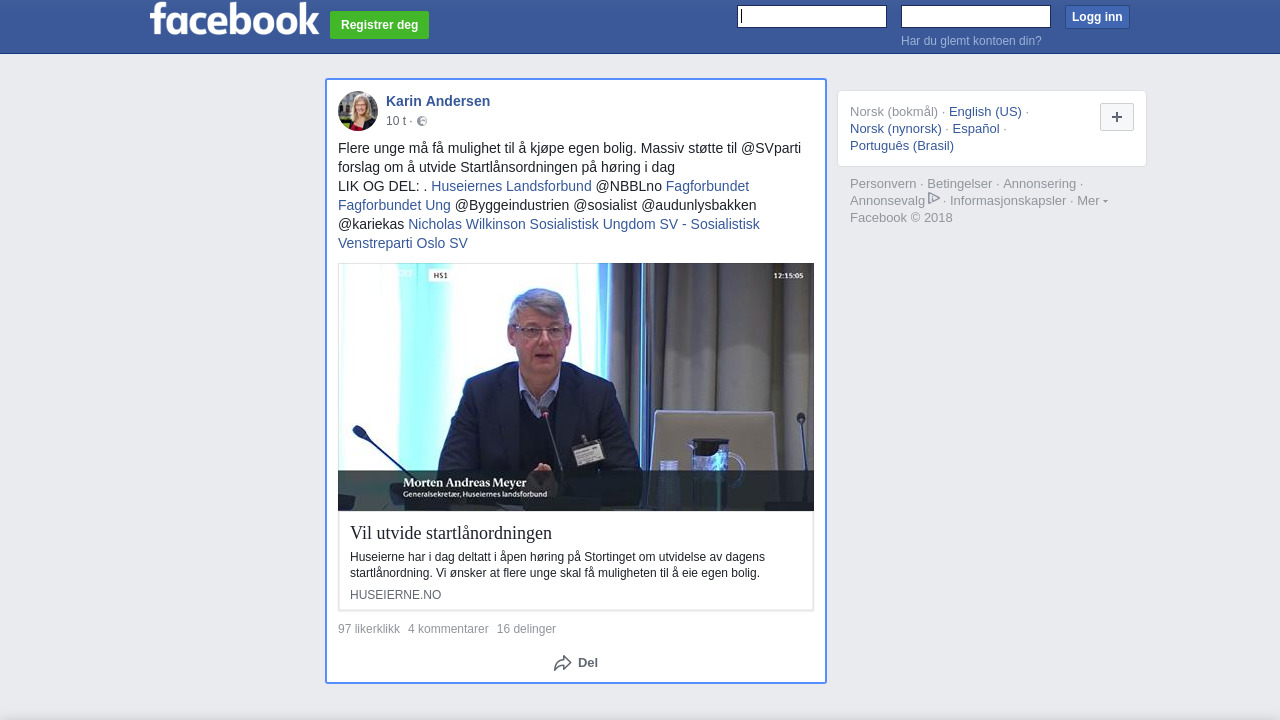Click the plus button for more languages
The height and width of the screenshot is (720, 1280).
pyautogui.click(x=1116, y=117)
